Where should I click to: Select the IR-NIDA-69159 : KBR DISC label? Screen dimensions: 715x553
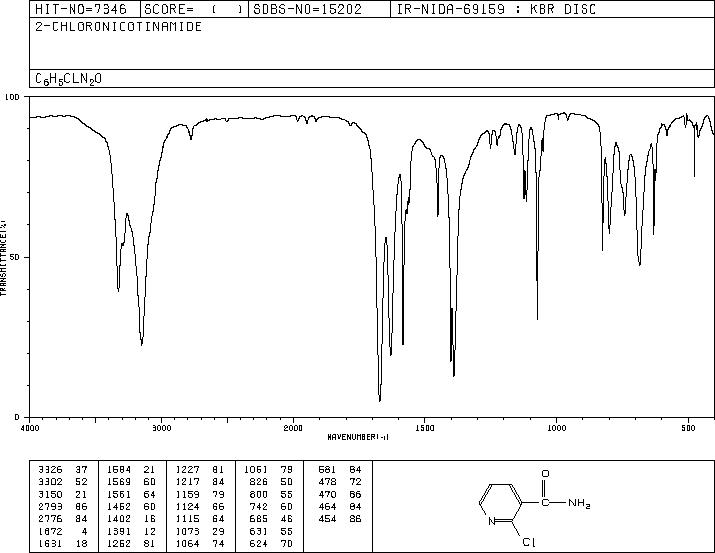tap(496, 9)
